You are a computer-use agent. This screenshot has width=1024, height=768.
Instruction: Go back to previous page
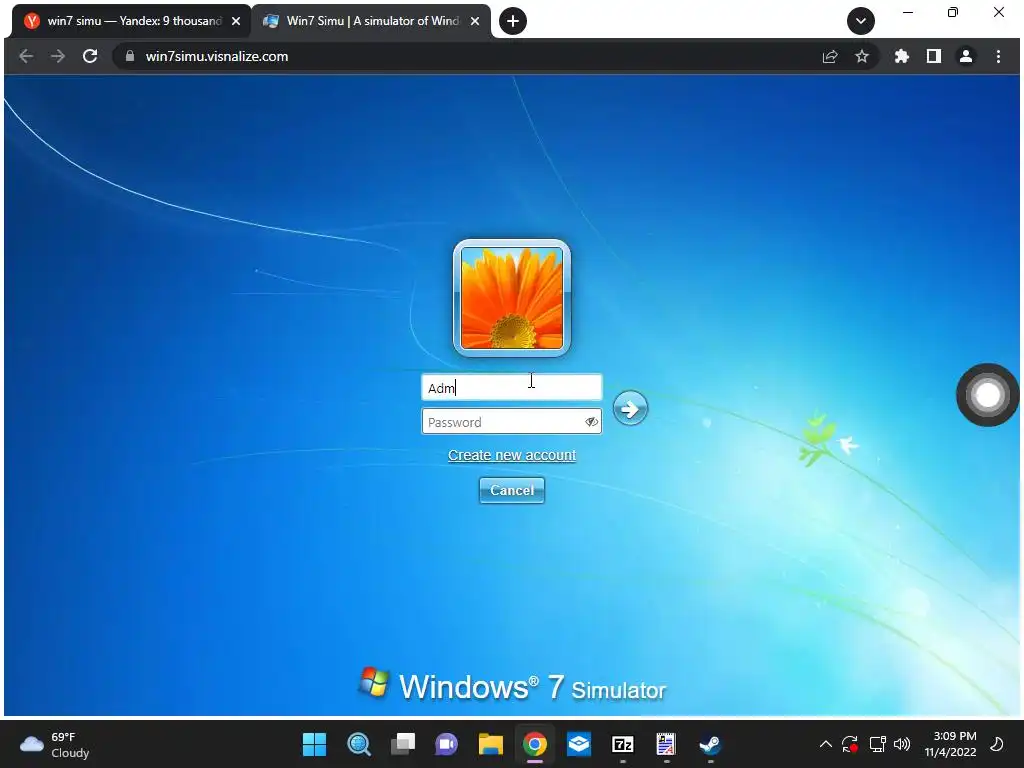click(26, 56)
